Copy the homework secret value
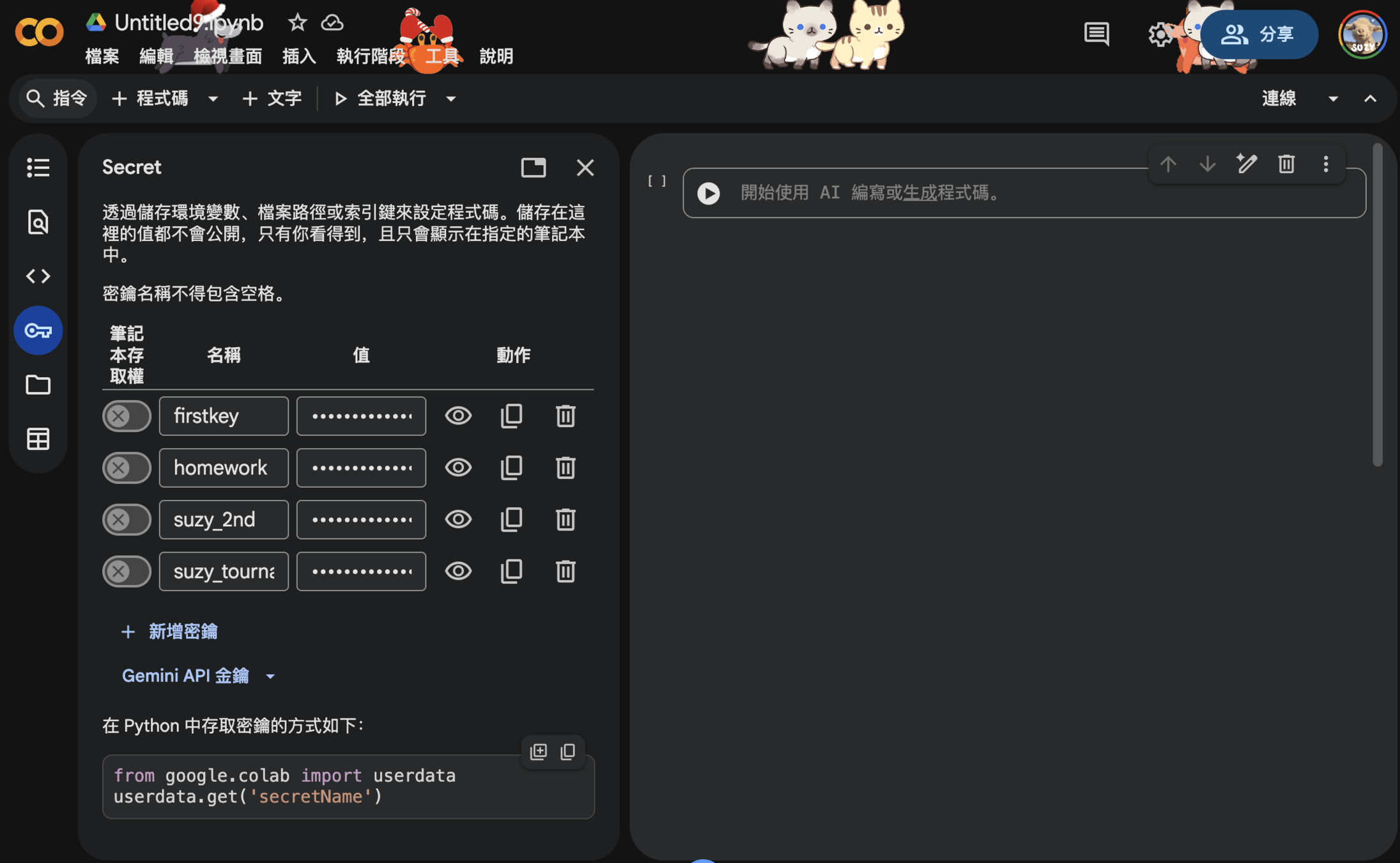The image size is (1400, 863). [x=511, y=468]
